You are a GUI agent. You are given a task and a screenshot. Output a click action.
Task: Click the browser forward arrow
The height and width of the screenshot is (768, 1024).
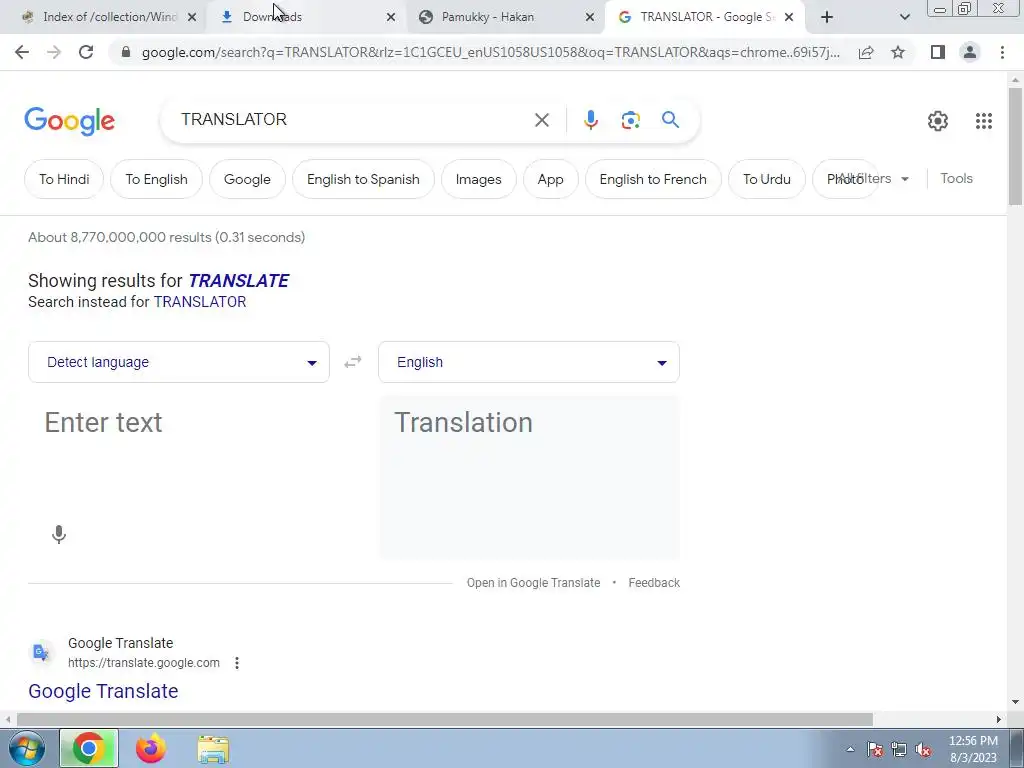pyautogui.click(x=54, y=52)
